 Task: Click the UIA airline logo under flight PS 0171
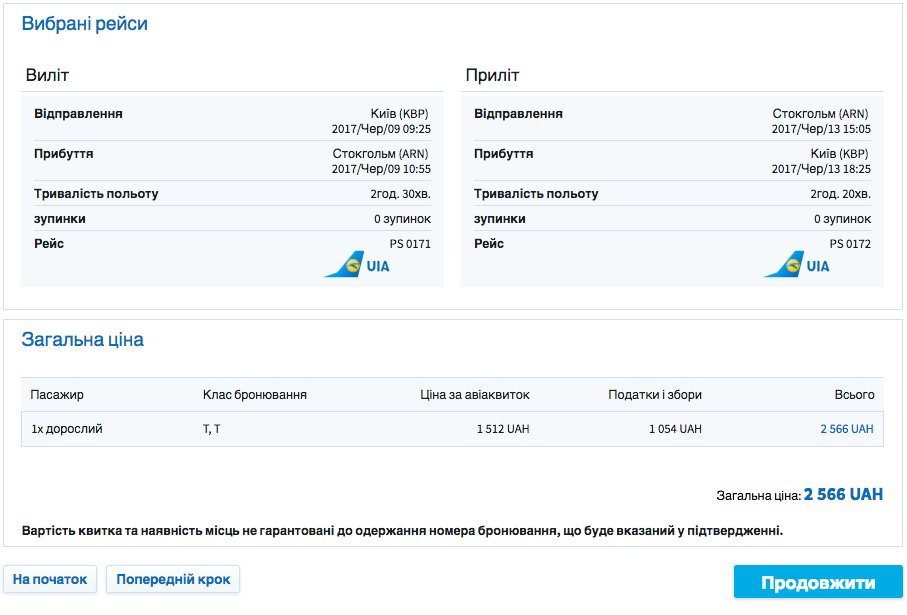pyautogui.click(x=357, y=265)
